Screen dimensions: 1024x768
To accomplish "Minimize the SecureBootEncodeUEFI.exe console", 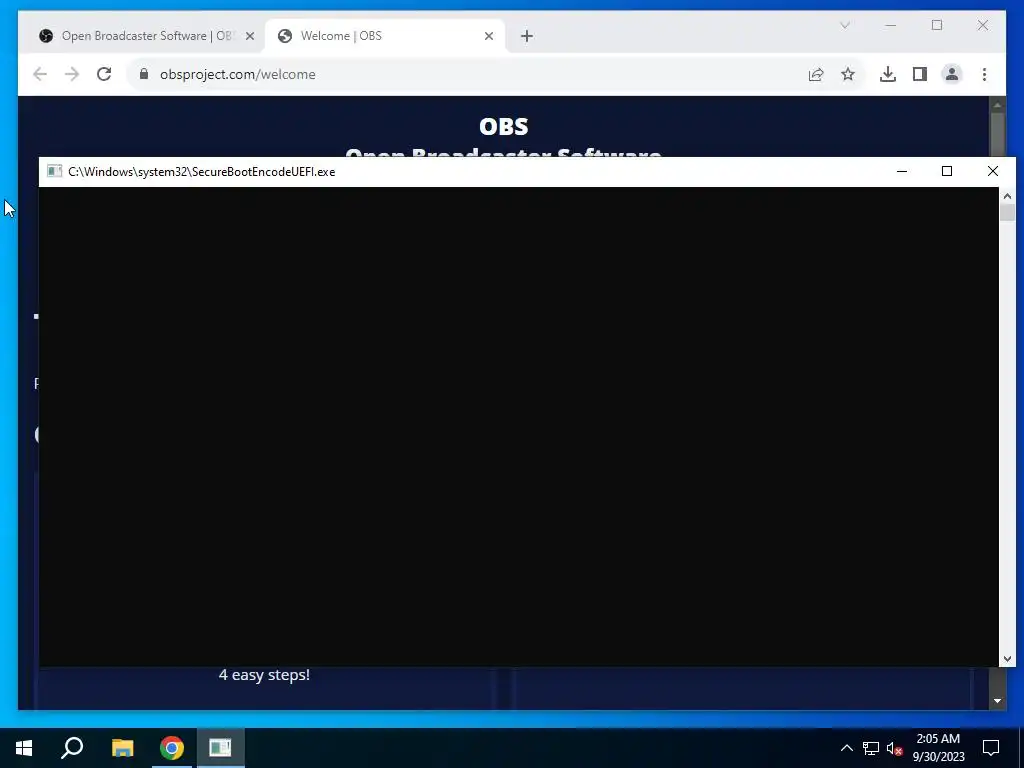I will coord(902,171).
